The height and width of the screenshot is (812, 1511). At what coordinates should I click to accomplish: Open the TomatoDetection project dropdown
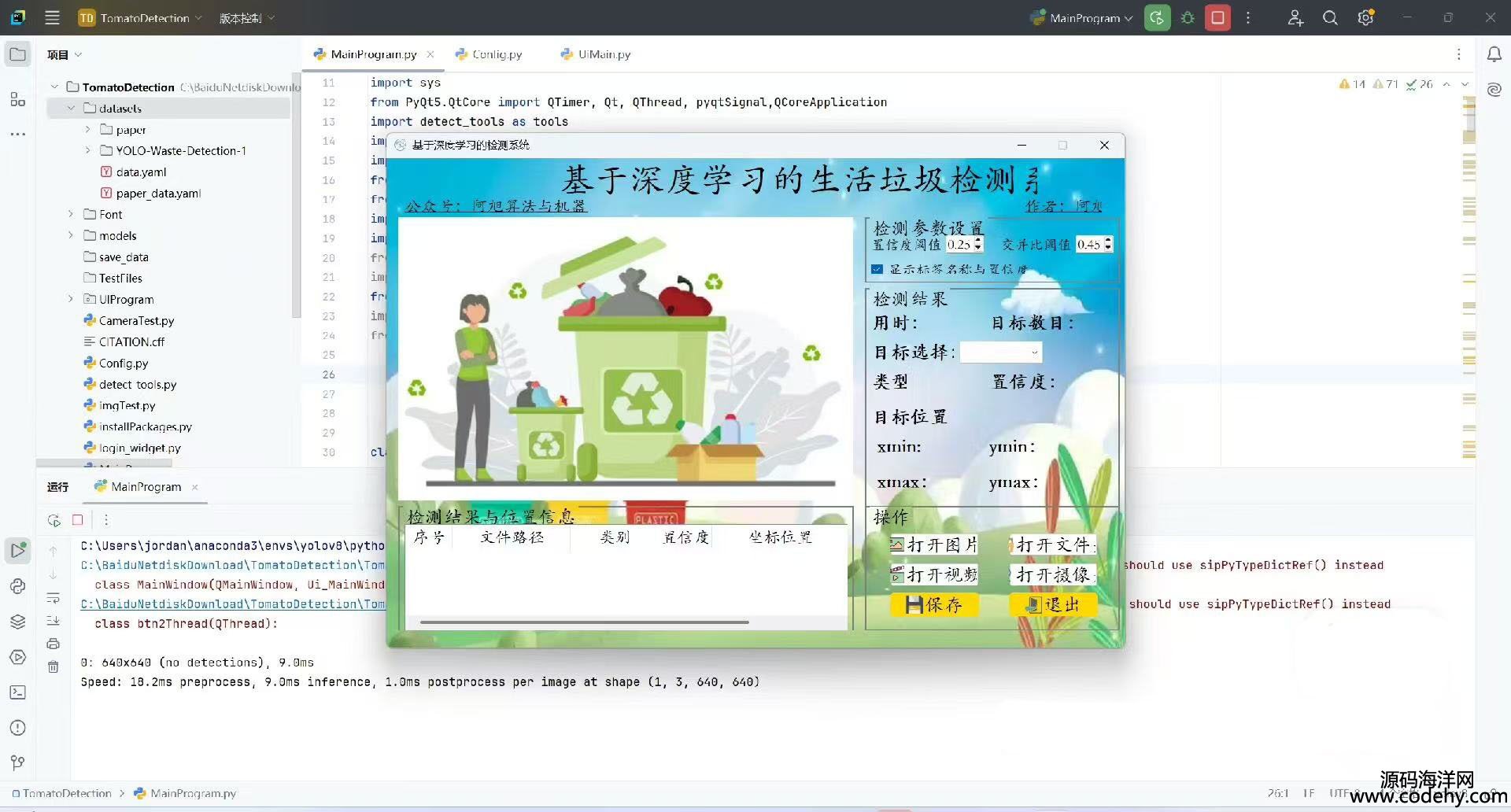pyautogui.click(x=140, y=17)
